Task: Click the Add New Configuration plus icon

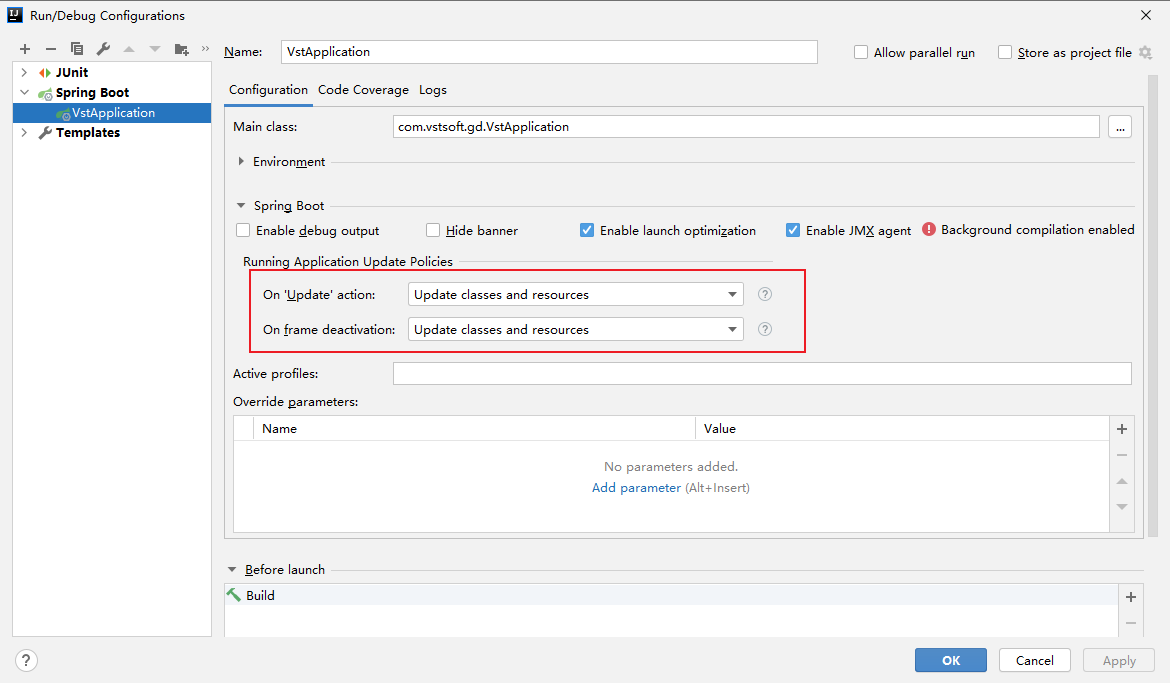Action: pos(25,49)
